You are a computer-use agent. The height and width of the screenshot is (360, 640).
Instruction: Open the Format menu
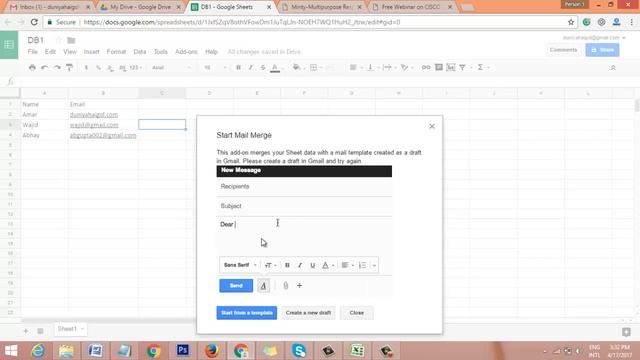[x=116, y=52]
